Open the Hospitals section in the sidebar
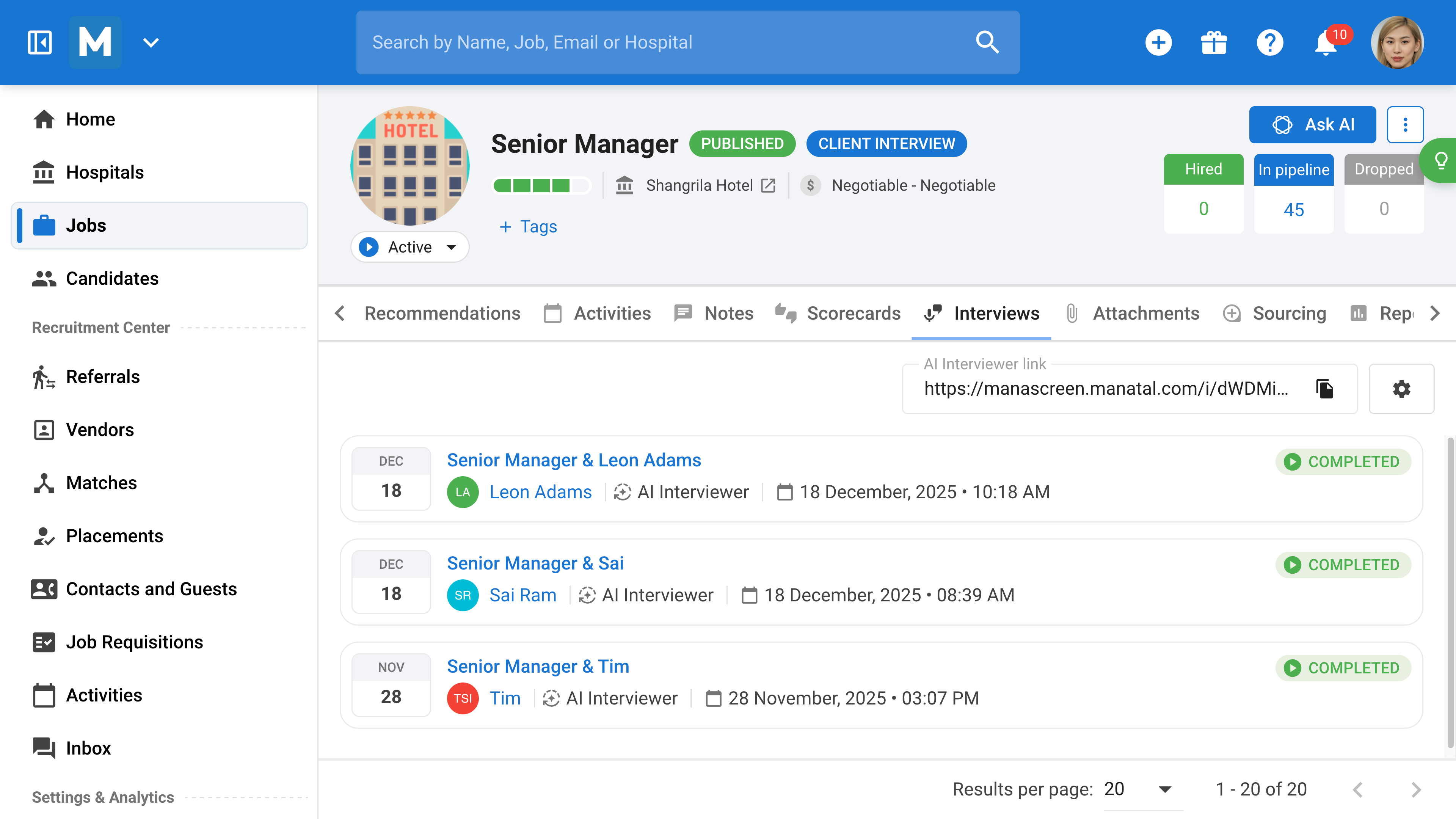 [105, 172]
